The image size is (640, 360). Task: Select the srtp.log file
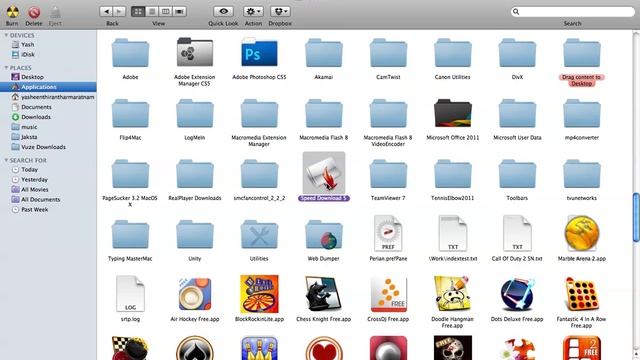click(130, 293)
